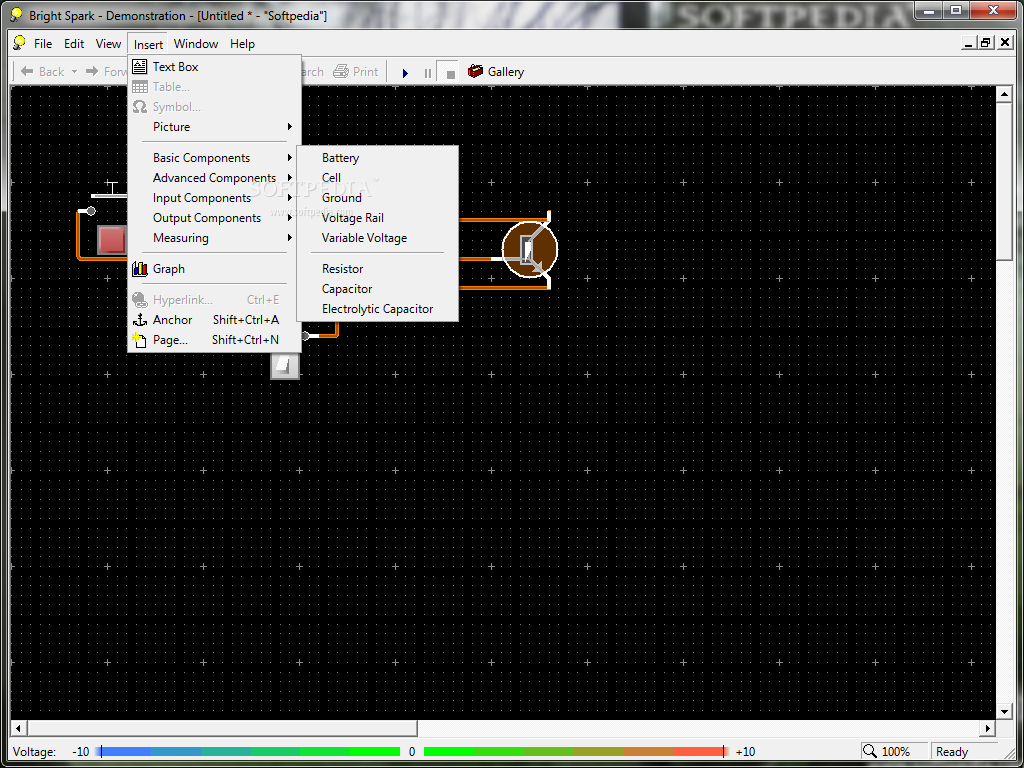The width and height of the screenshot is (1024, 768).
Task: Click the horizontal scrollbar left arrow
Action: pyautogui.click(x=18, y=728)
